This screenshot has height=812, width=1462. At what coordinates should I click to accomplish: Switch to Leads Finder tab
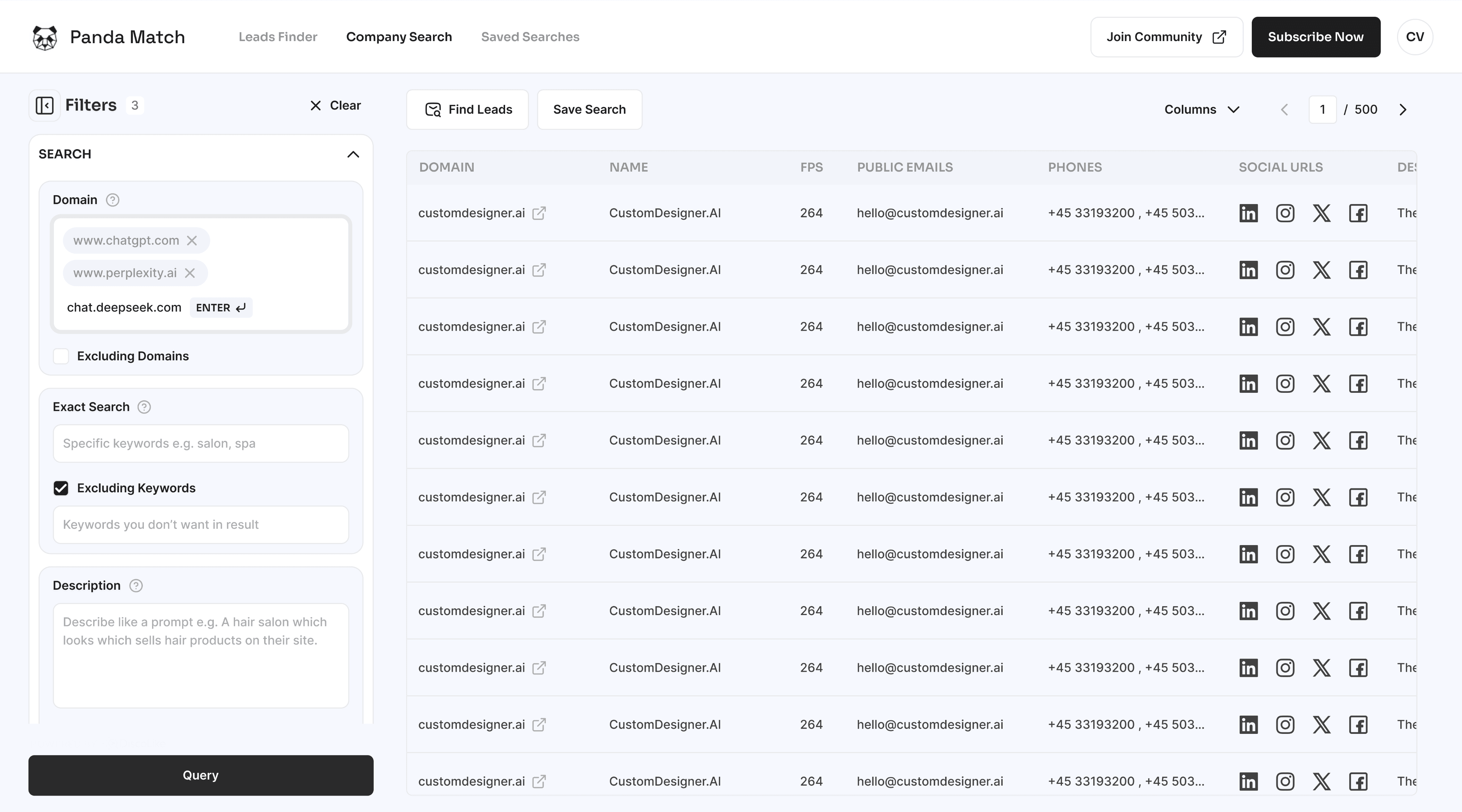pyautogui.click(x=278, y=37)
